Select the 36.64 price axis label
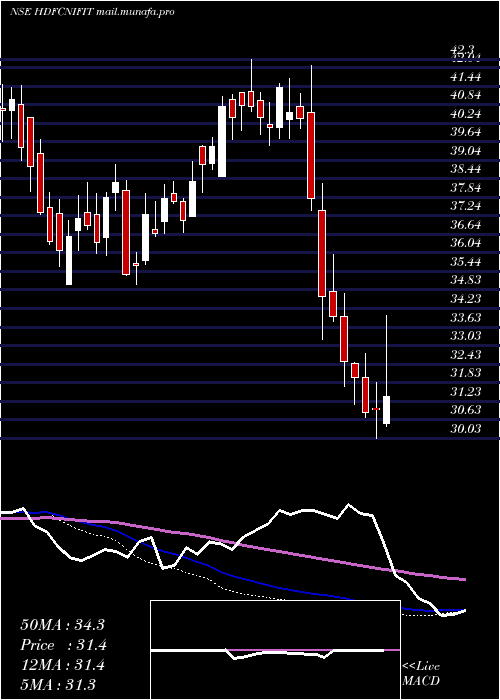Screen dimensions: 500x700 pos(465,225)
